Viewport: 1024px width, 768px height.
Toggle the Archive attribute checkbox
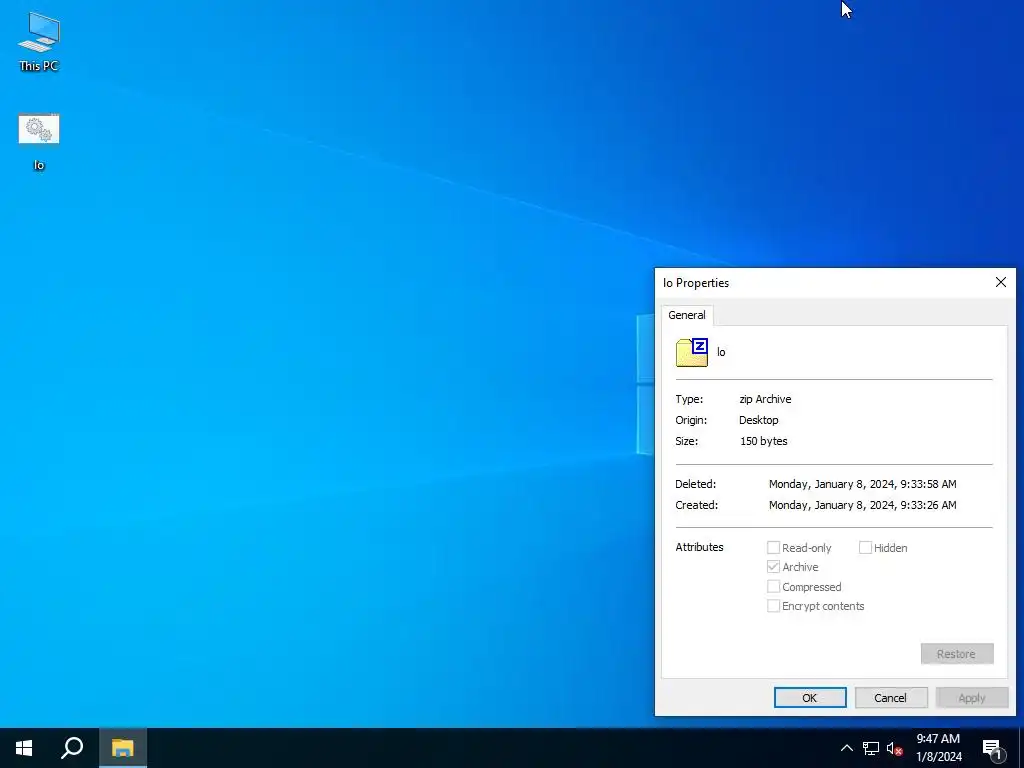coord(773,566)
